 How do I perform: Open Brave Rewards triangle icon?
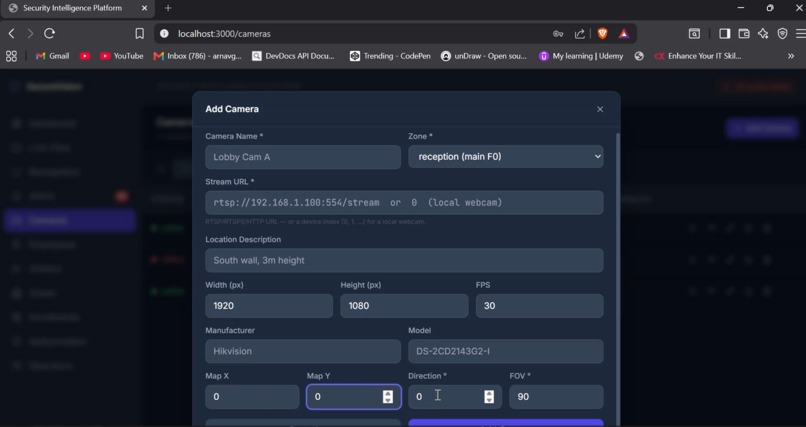624,33
